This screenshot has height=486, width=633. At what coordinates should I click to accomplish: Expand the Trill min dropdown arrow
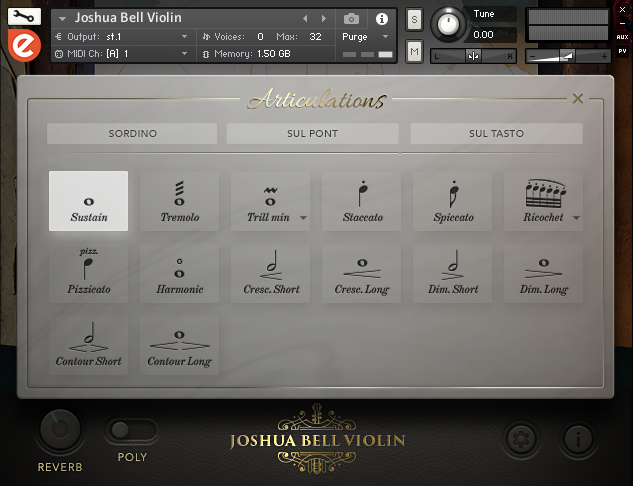303,218
